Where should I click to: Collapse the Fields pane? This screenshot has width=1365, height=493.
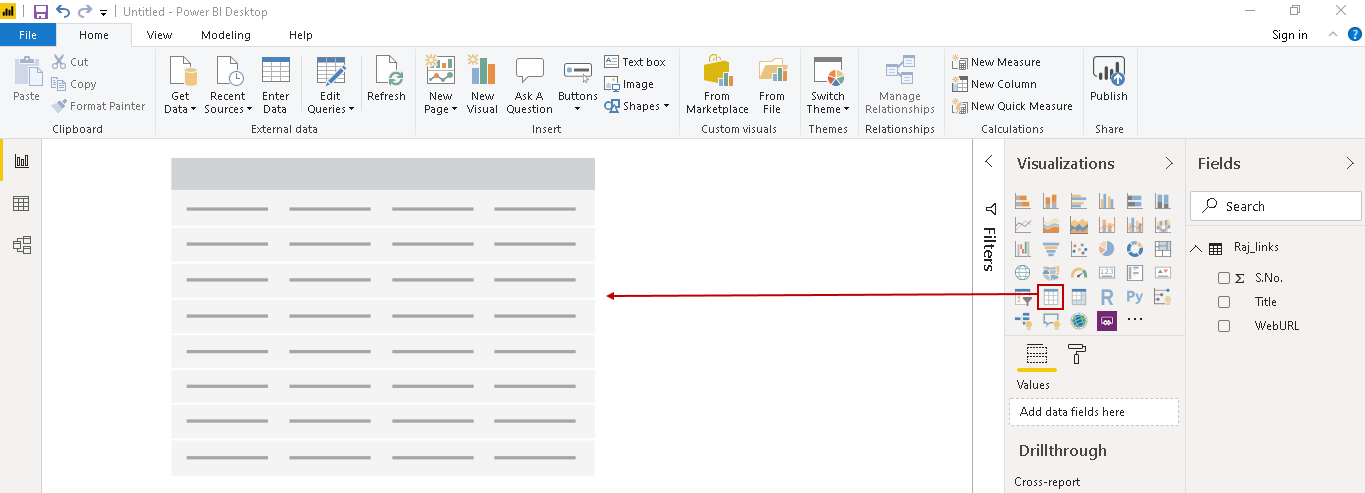[1350, 163]
